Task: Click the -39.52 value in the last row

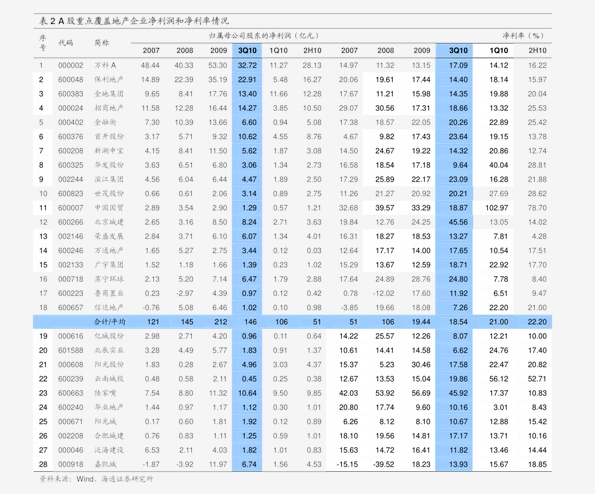Action: 383,464
